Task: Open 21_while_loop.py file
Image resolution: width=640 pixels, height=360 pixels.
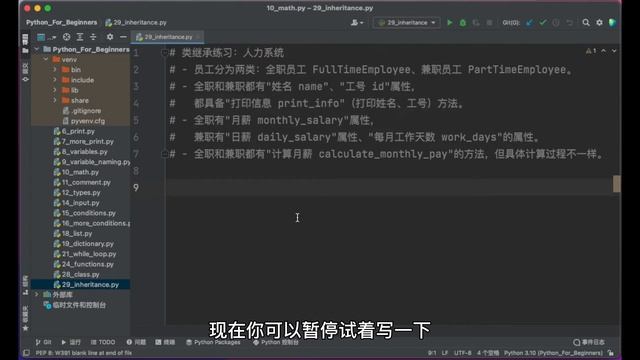Action: 85,253
